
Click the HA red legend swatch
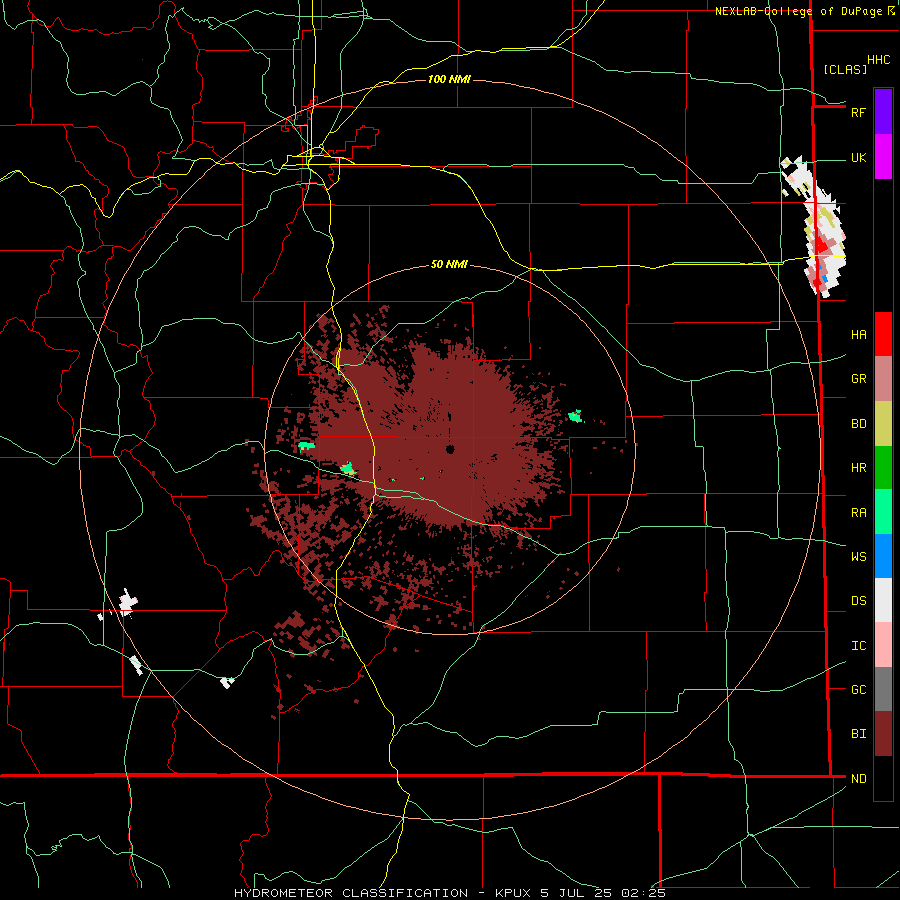click(883, 334)
